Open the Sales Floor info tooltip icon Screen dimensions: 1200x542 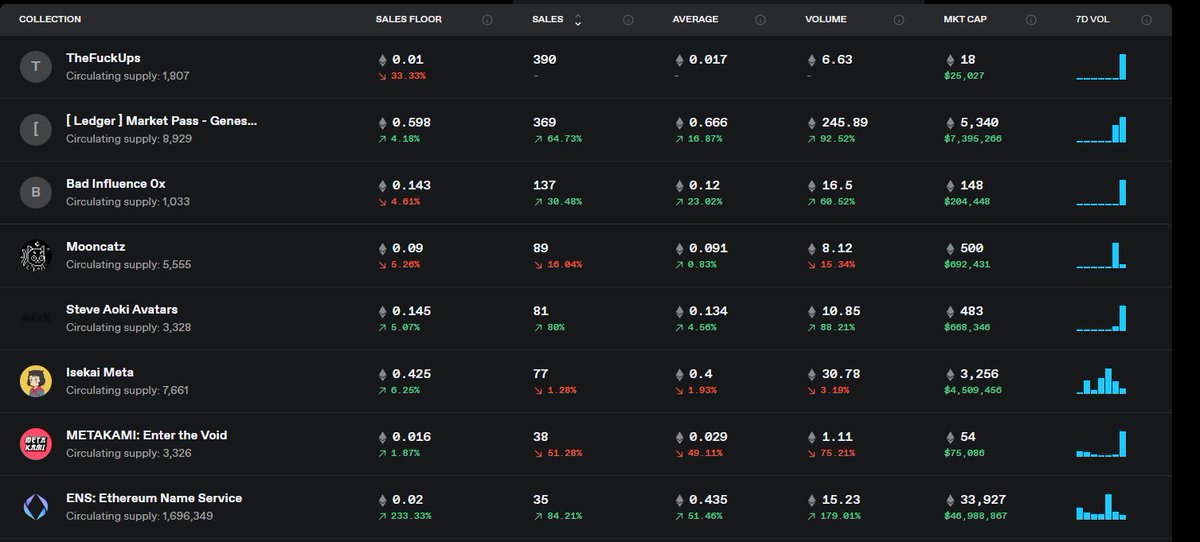point(487,20)
